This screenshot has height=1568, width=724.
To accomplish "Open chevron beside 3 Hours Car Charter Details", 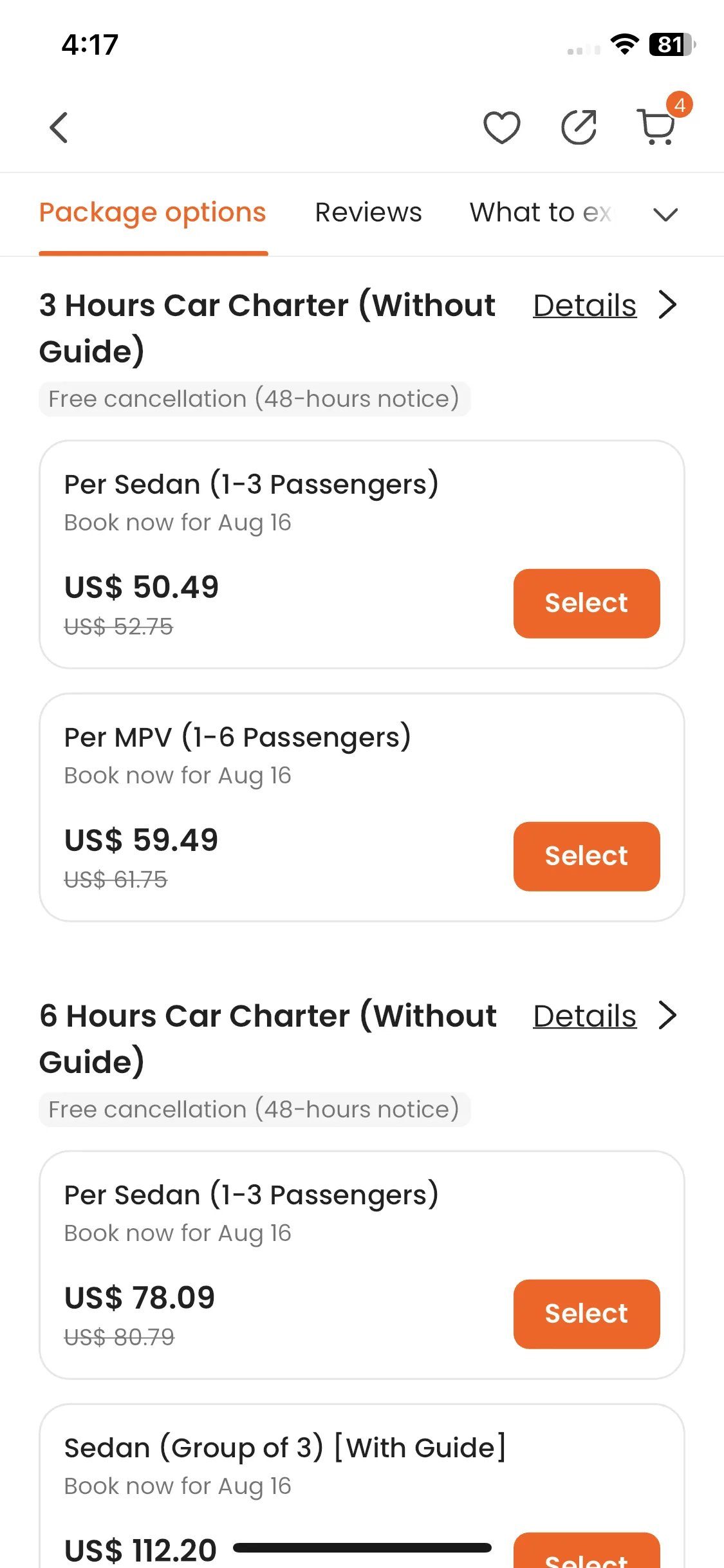I will (668, 304).
